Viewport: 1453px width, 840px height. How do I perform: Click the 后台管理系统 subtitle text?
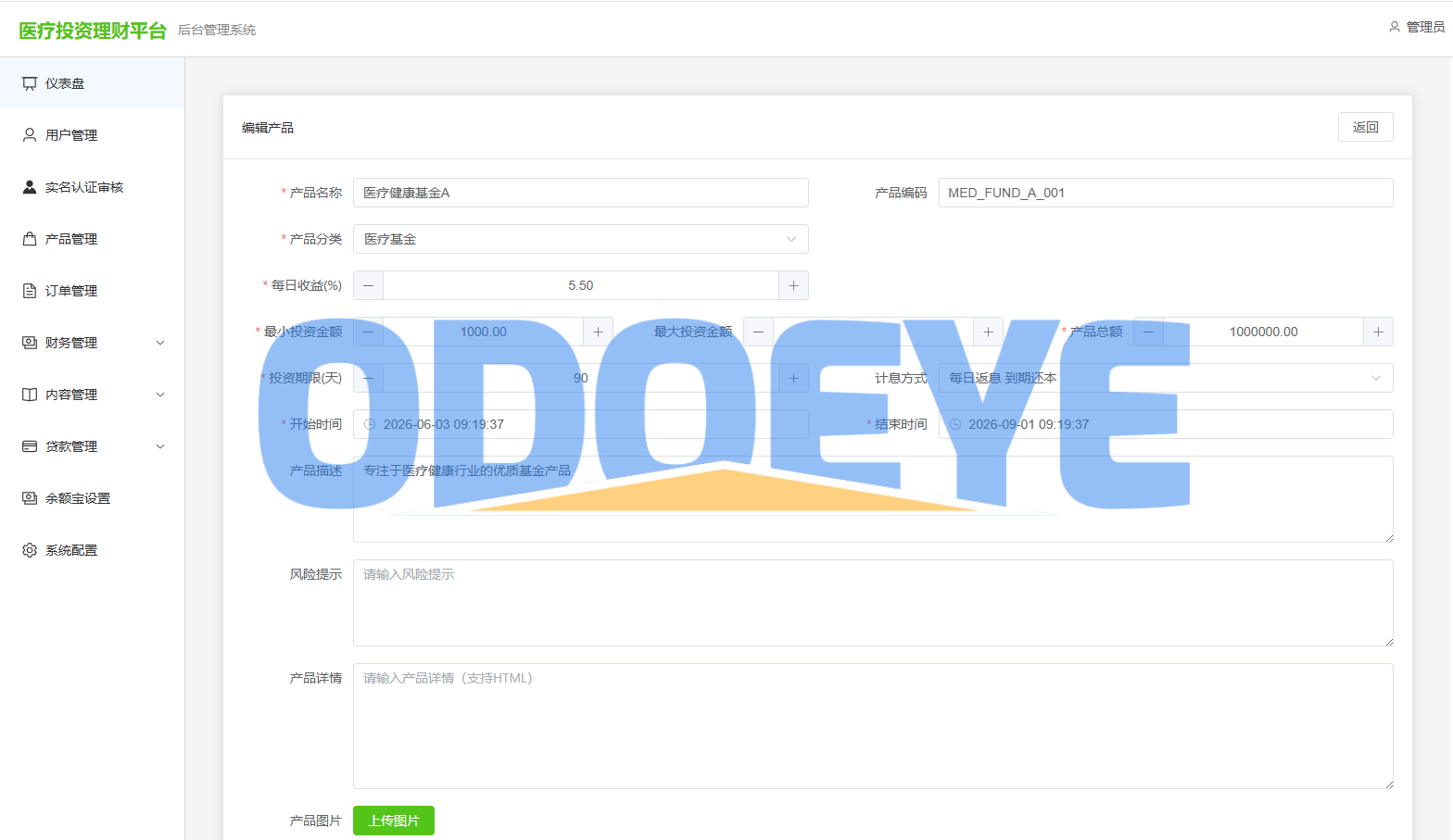click(217, 31)
